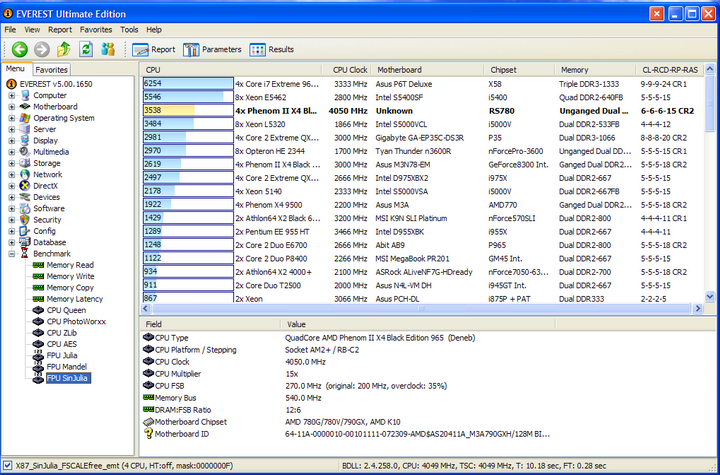Open the Help menu
Viewport: 720px width, 475px height.
(x=154, y=29)
